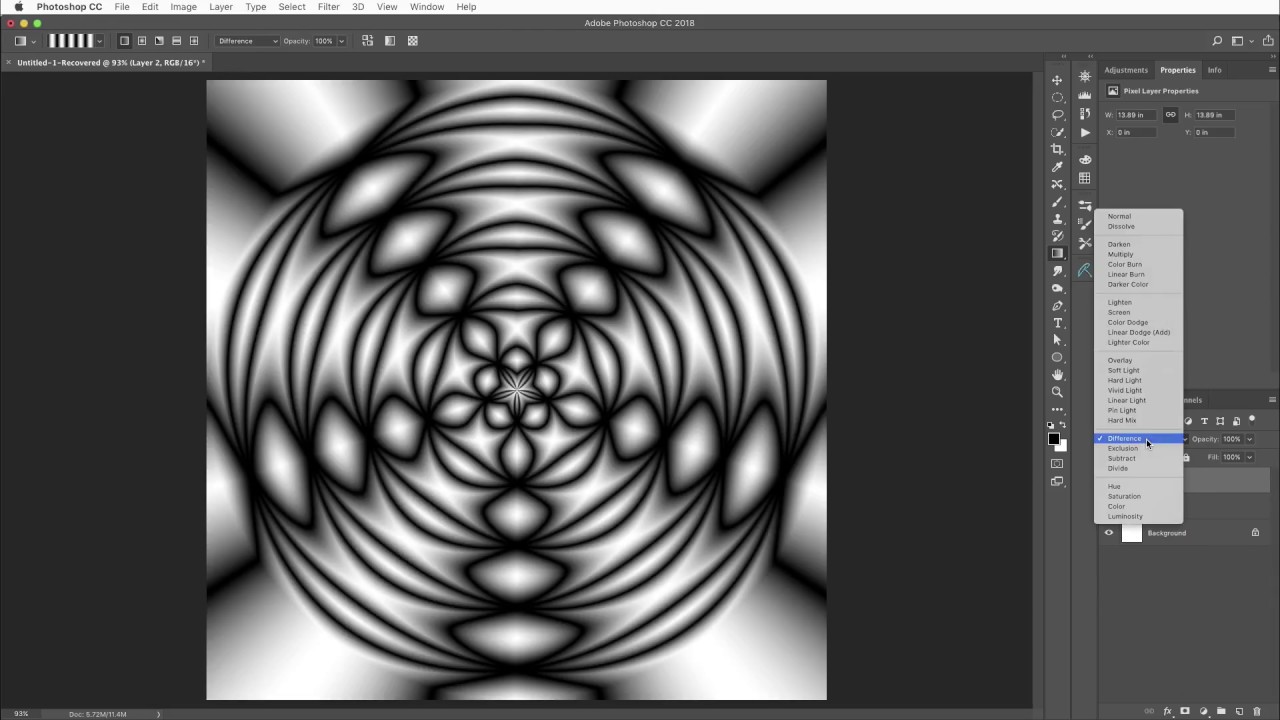Open the Layers panel Opacity dropdown arrow
Image resolution: width=1280 pixels, height=720 pixels.
click(x=1249, y=439)
